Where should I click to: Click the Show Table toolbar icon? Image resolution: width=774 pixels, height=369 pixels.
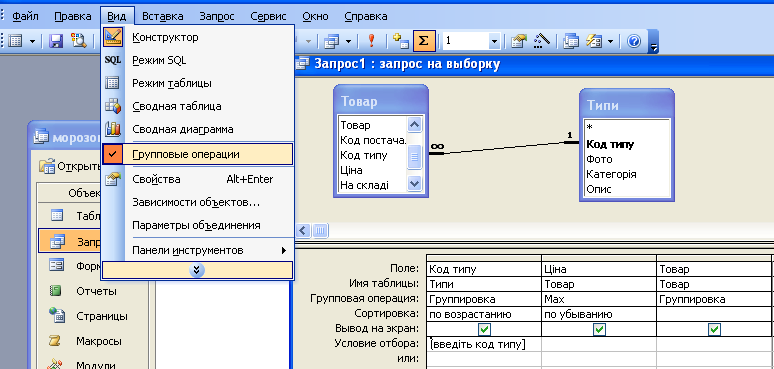click(400, 41)
